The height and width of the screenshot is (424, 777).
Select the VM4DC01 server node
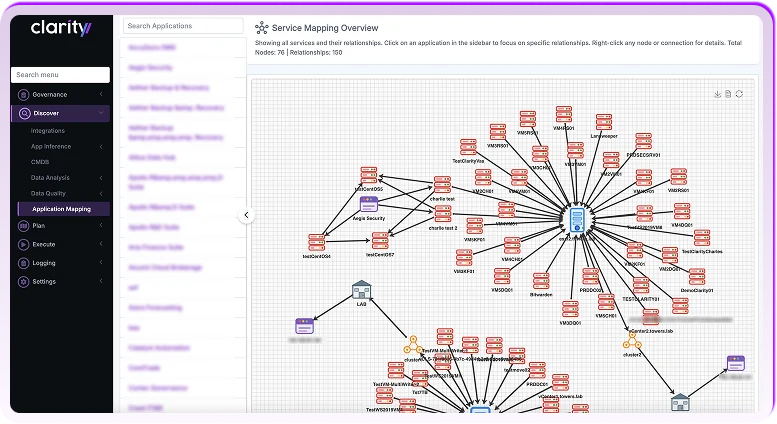tap(682, 212)
